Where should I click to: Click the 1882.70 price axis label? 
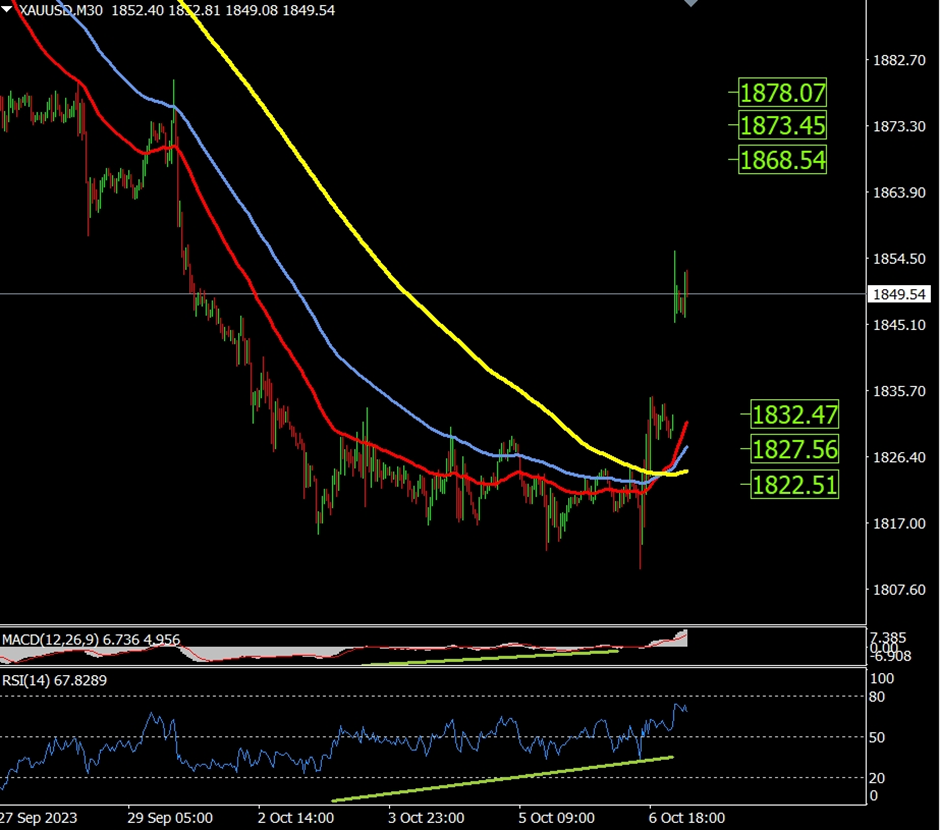click(x=898, y=60)
